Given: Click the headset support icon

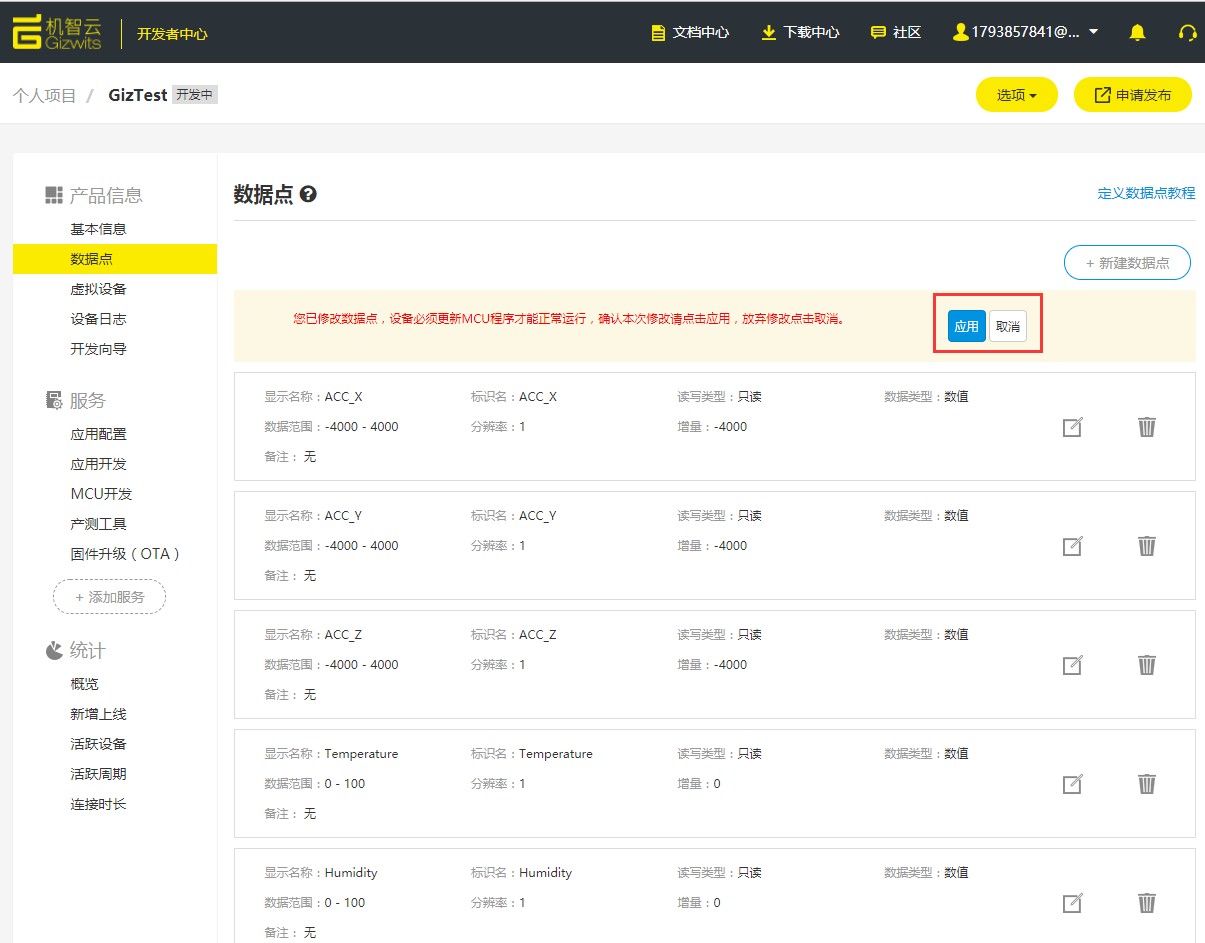Looking at the screenshot, I should pos(1187,32).
